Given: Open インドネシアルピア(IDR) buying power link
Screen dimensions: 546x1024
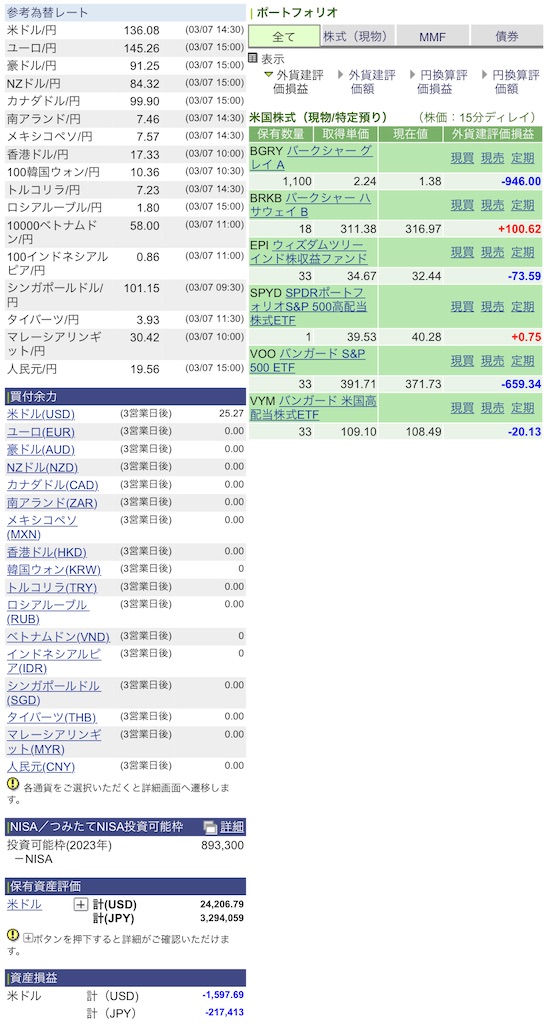Looking at the screenshot, I should [54, 661].
